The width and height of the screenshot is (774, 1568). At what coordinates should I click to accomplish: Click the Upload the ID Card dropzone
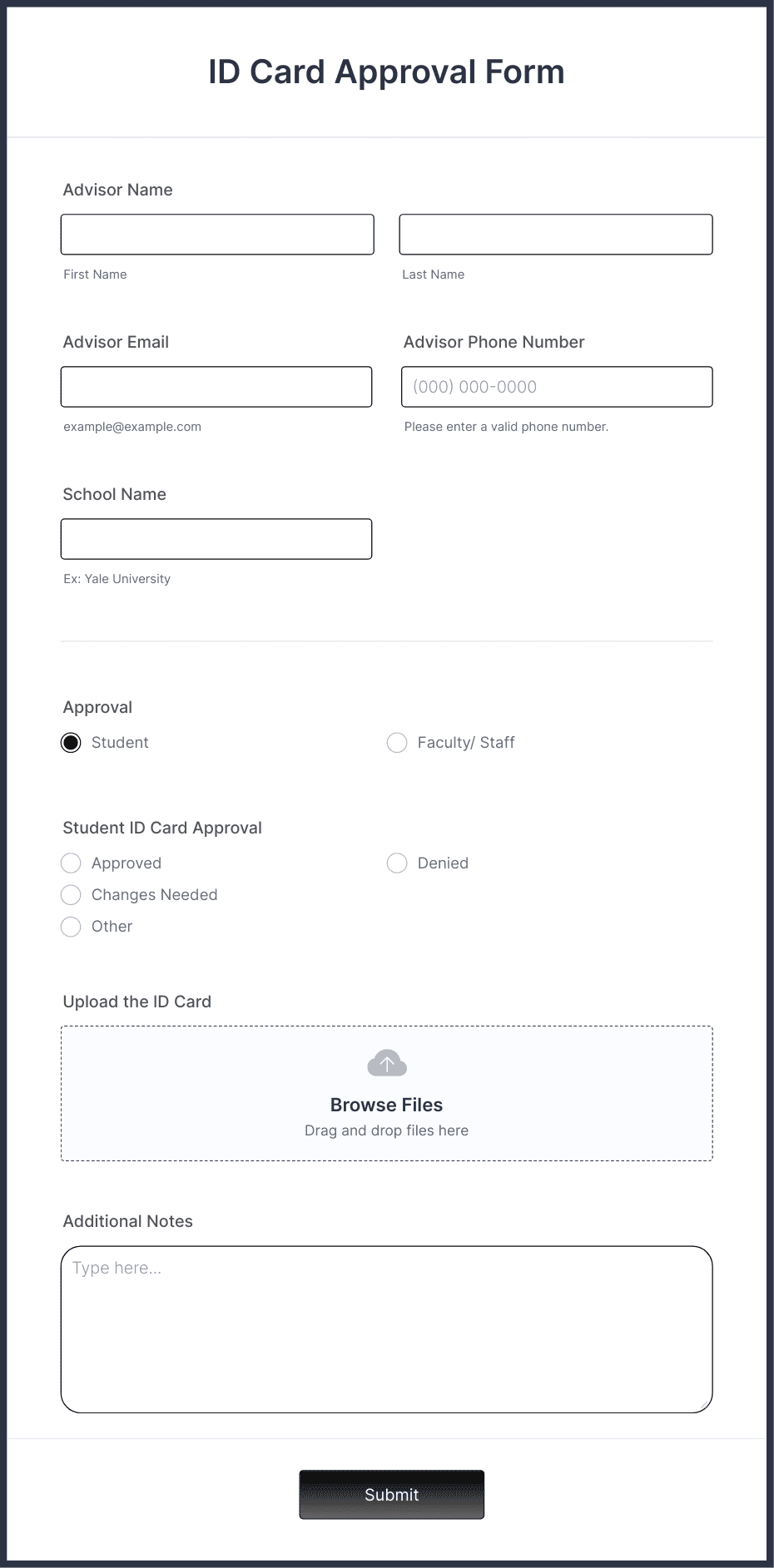click(x=387, y=1094)
